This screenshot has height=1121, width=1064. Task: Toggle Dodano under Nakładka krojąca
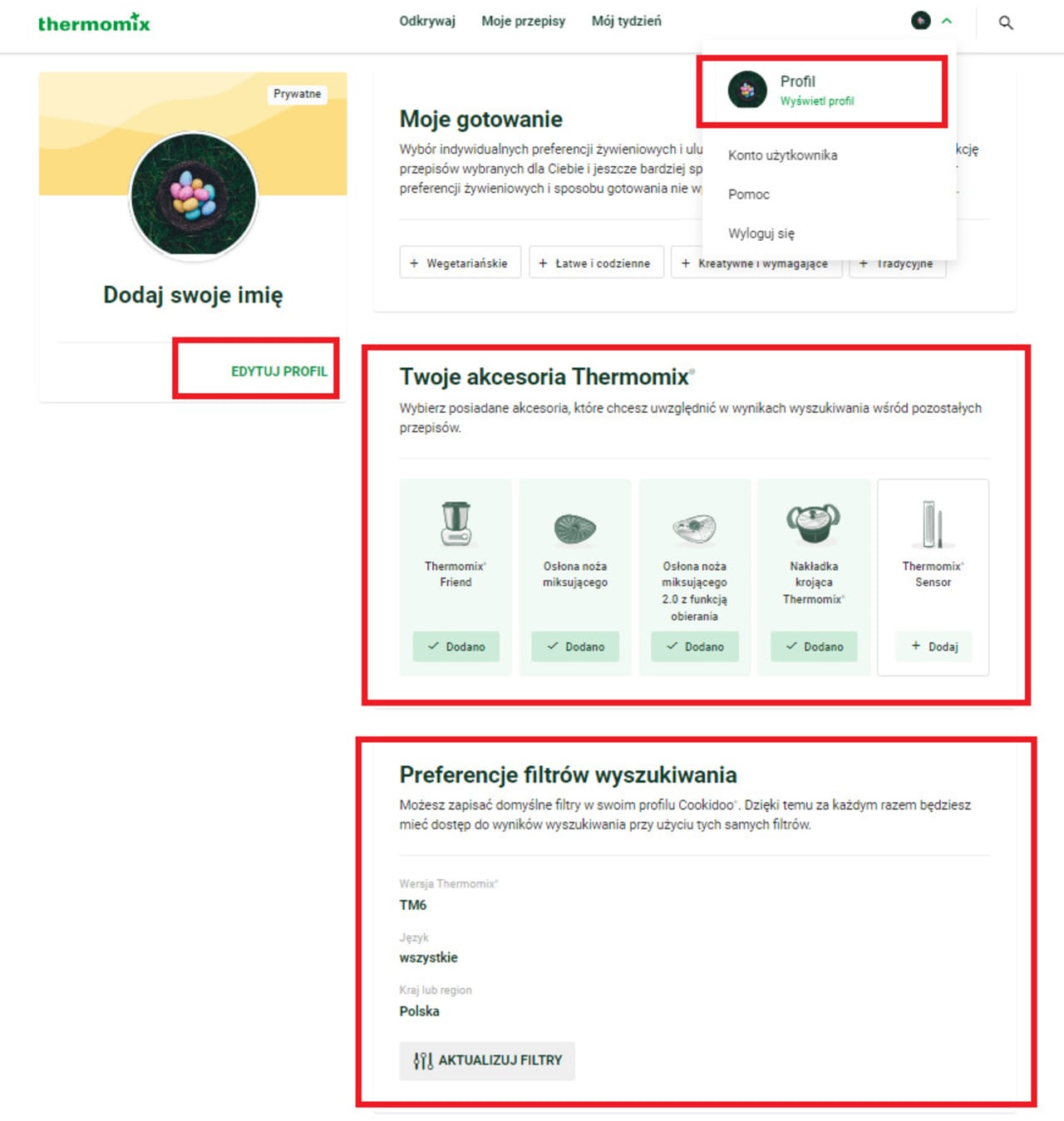[814, 647]
